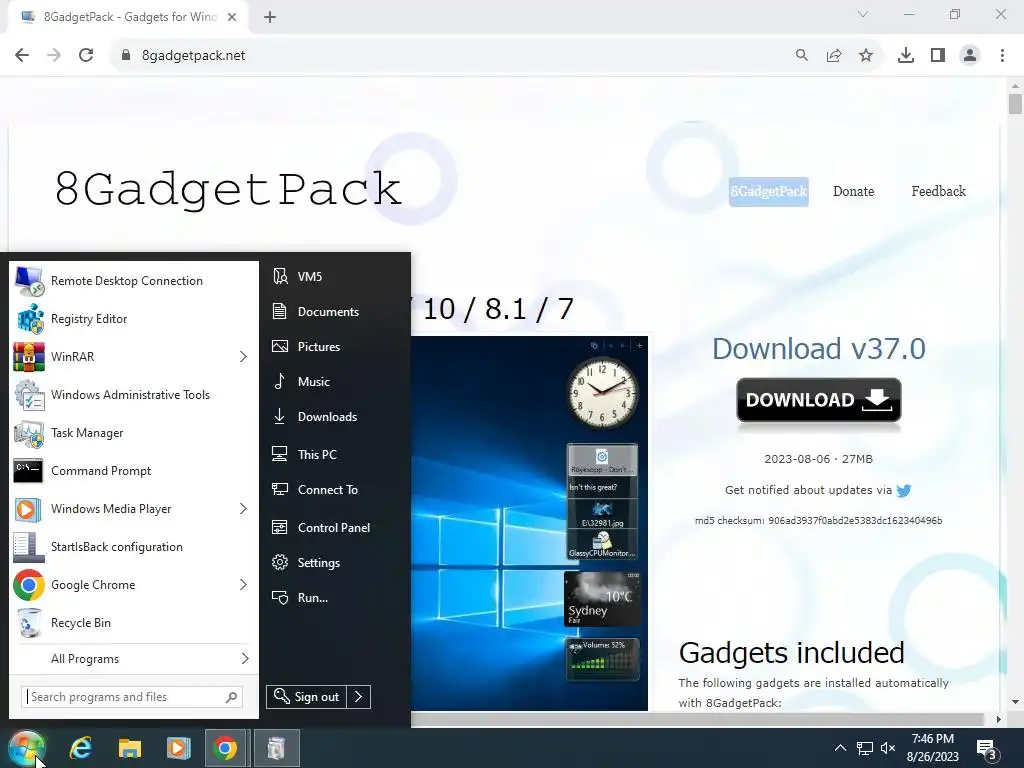Open Internet Explorer from taskbar

(80, 748)
